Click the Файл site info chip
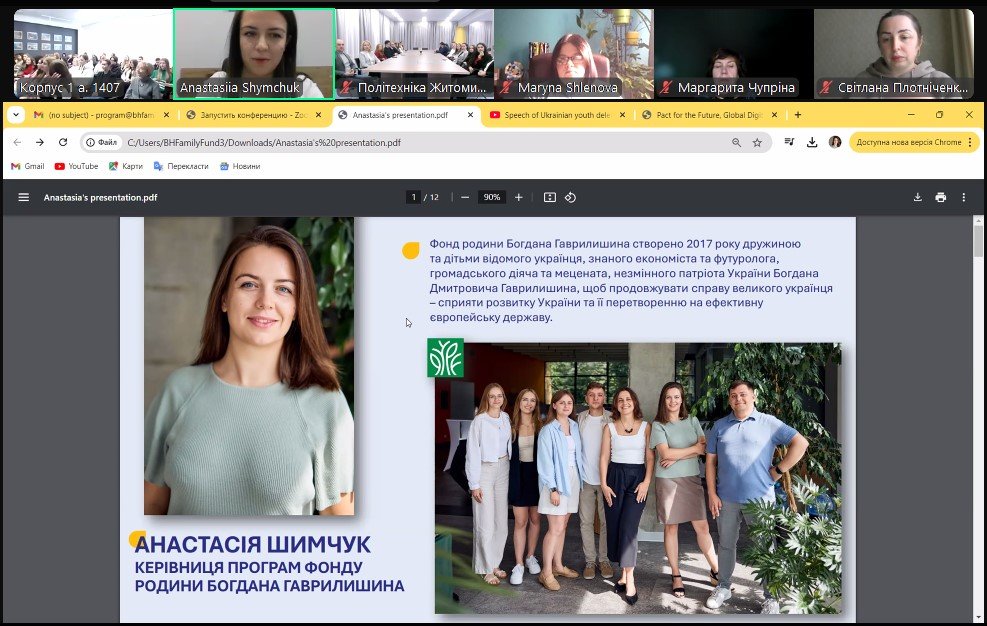This screenshot has width=987, height=626. click(102, 142)
